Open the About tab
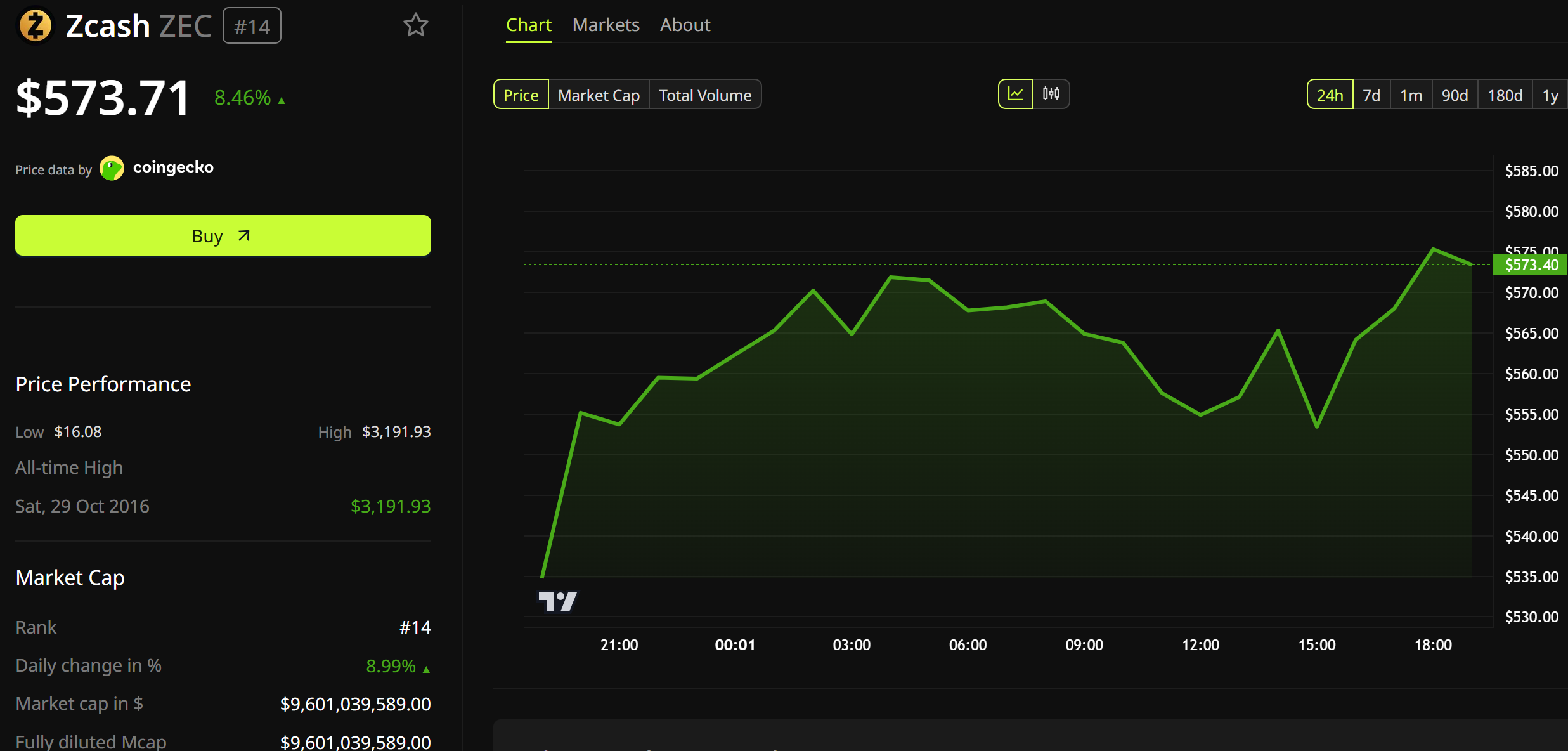1568x751 pixels. point(685,25)
